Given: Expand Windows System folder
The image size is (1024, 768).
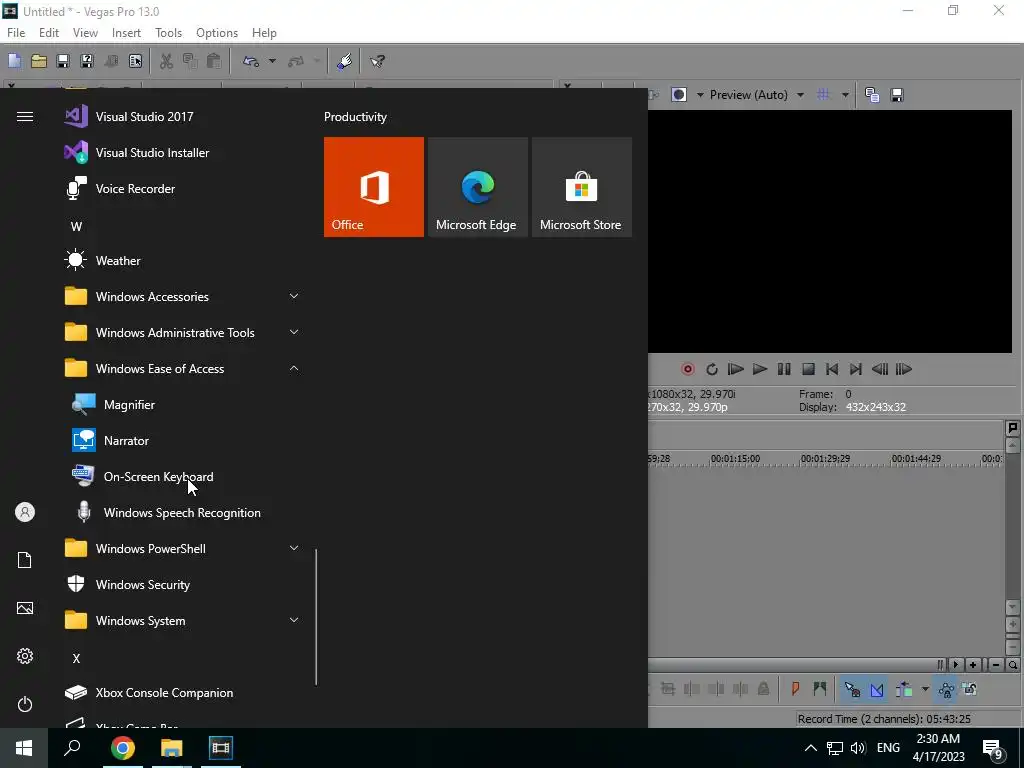Looking at the screenshot, I should coord(183,620).
